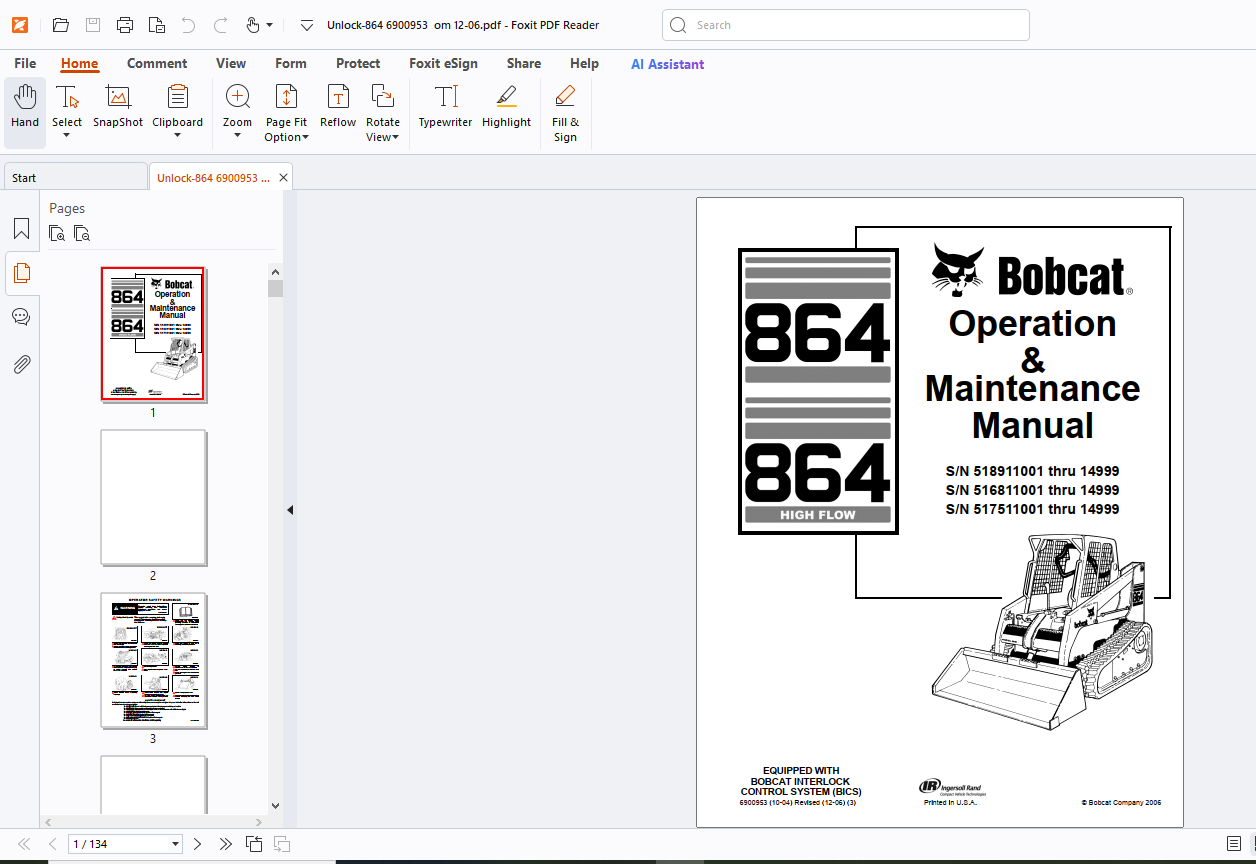Expand the Select tool dropdown arrow

(x=67, y=136)
